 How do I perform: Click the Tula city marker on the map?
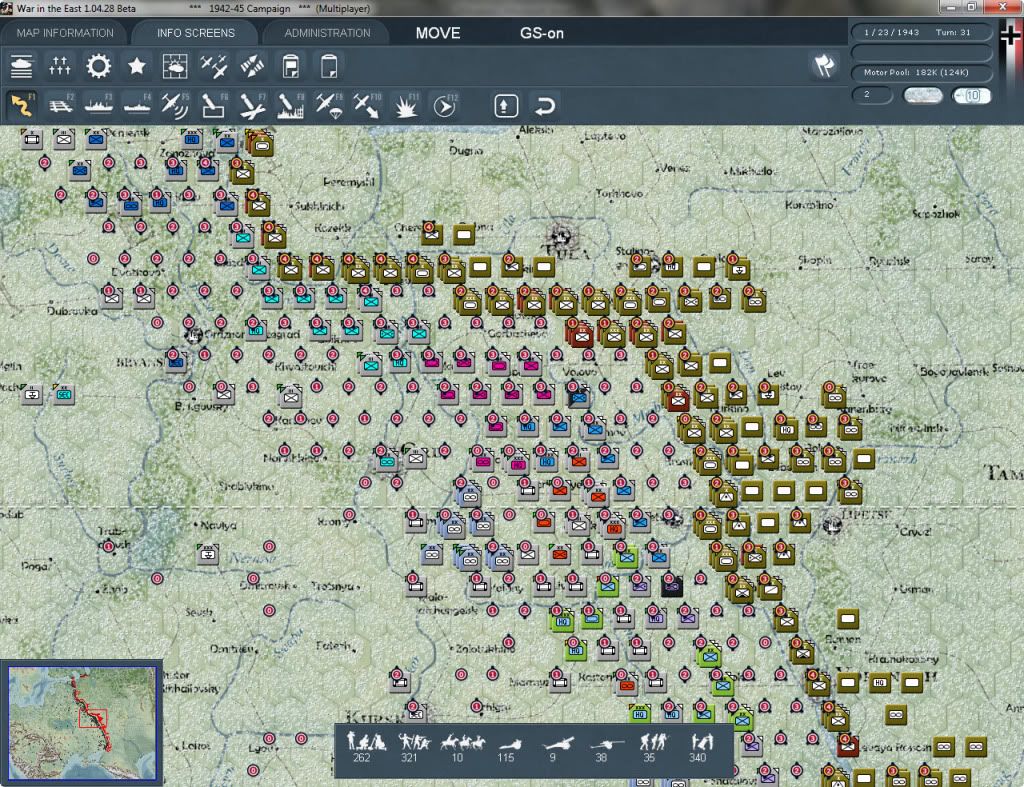point(561,239)
